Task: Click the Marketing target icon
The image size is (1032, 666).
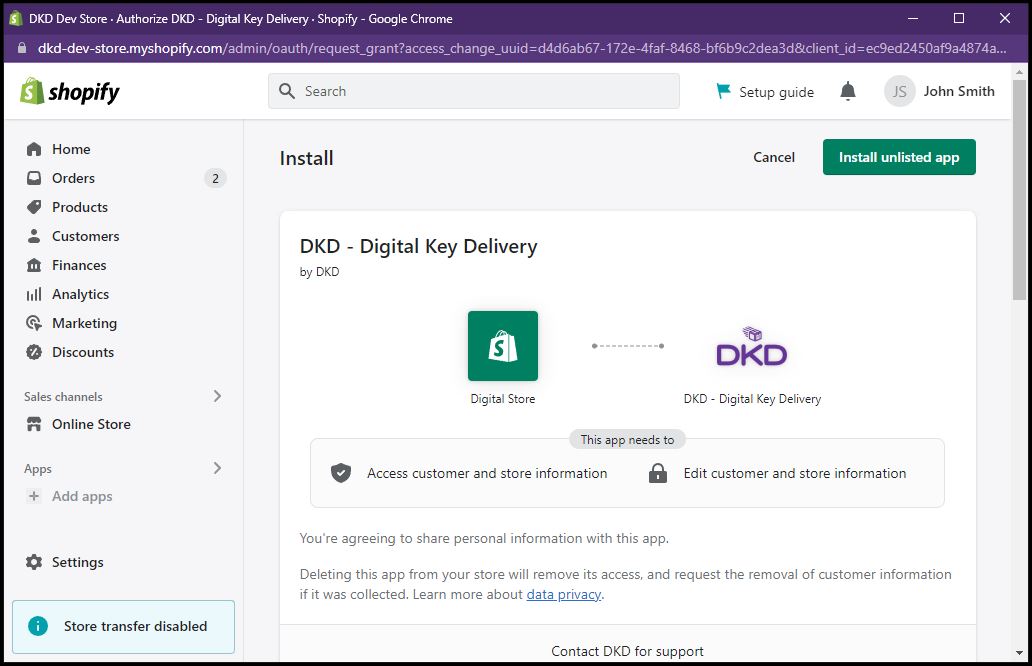Action: pos(34,323)
